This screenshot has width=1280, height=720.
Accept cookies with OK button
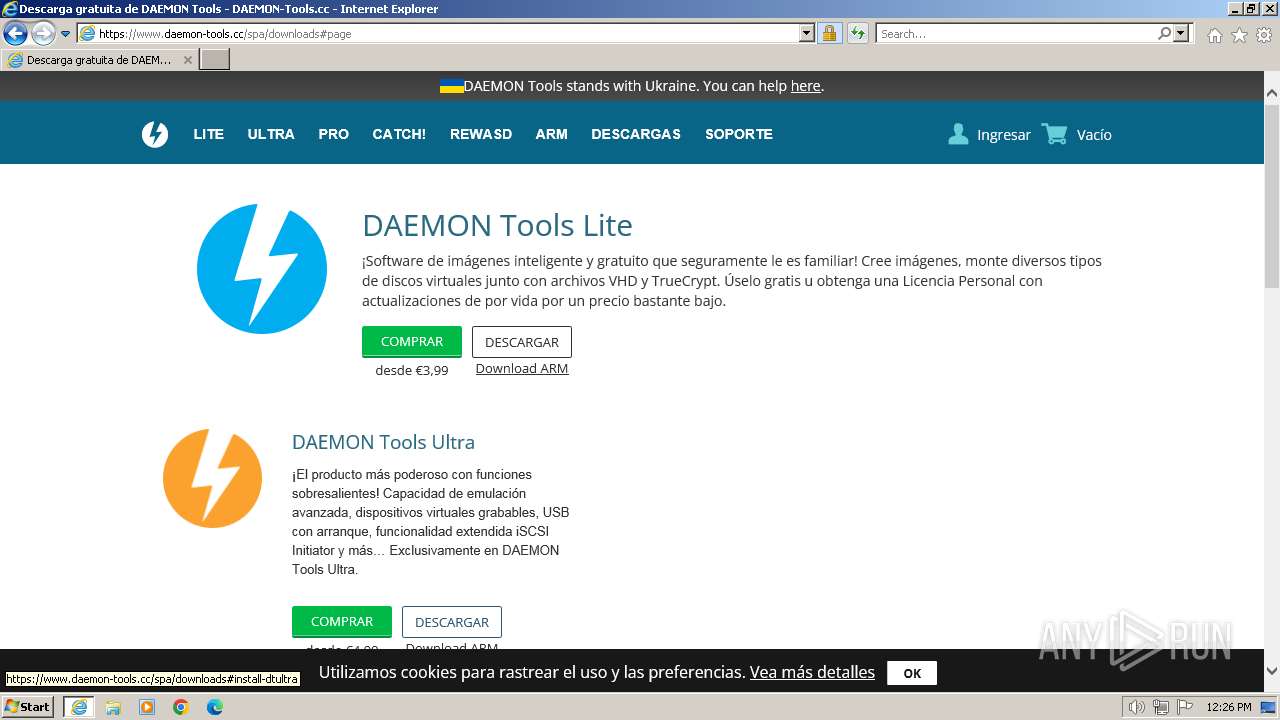(x=912, y=673)
